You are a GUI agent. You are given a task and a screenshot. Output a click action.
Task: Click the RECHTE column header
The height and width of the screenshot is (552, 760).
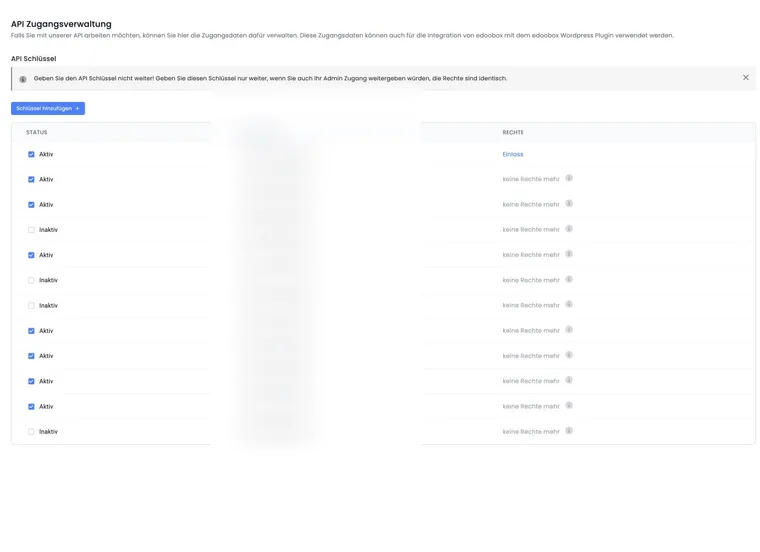pyautogui.click(x=513, y=132)
